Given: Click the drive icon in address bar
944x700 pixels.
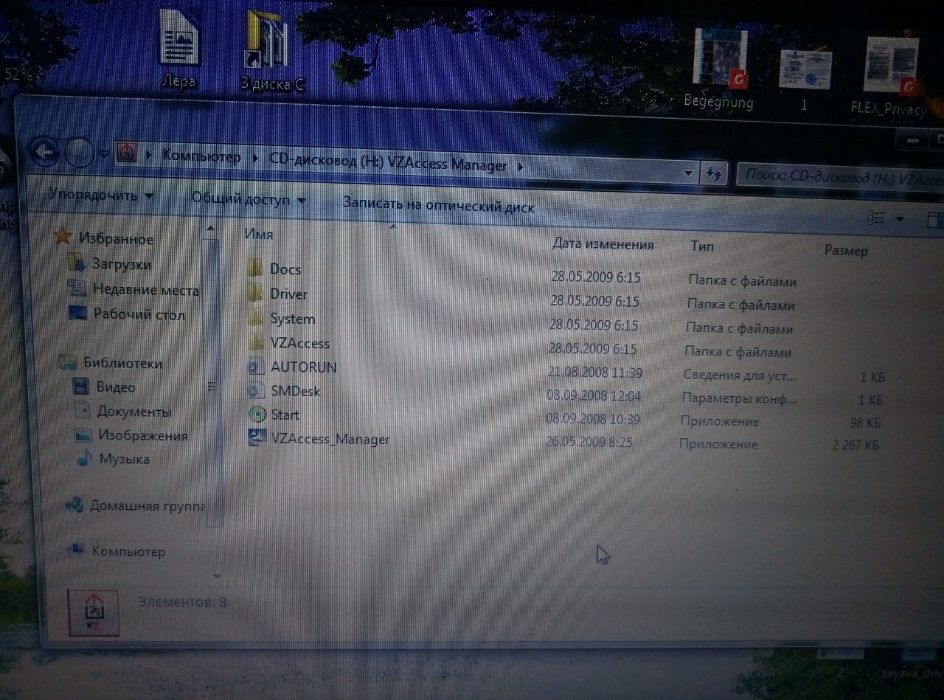Looking at the screenshot, I should [x=126, y=153].
